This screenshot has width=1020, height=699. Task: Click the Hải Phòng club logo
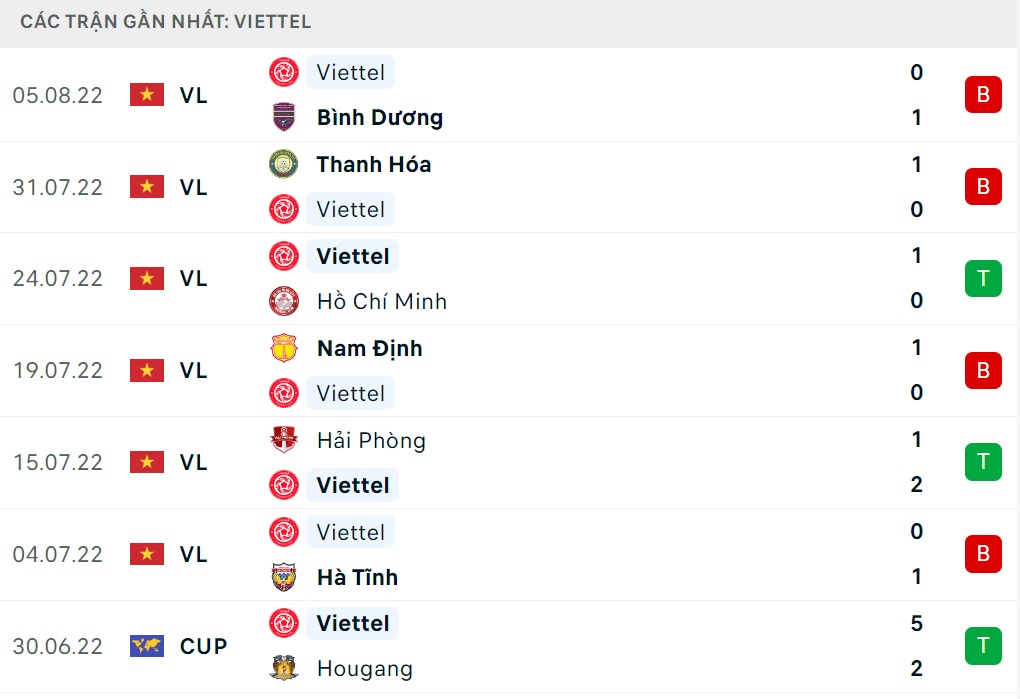[283, 440]
